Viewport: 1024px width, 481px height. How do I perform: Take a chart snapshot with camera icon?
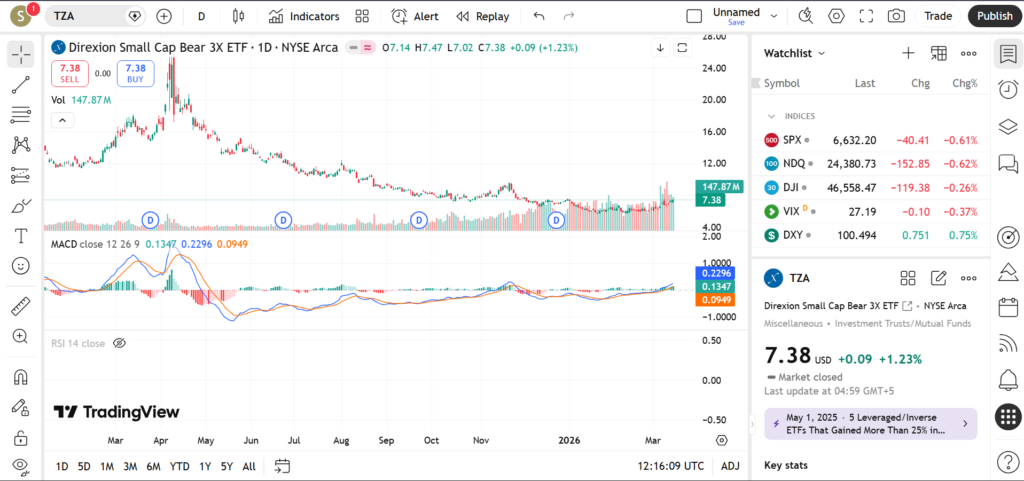(x=897, y=16)
